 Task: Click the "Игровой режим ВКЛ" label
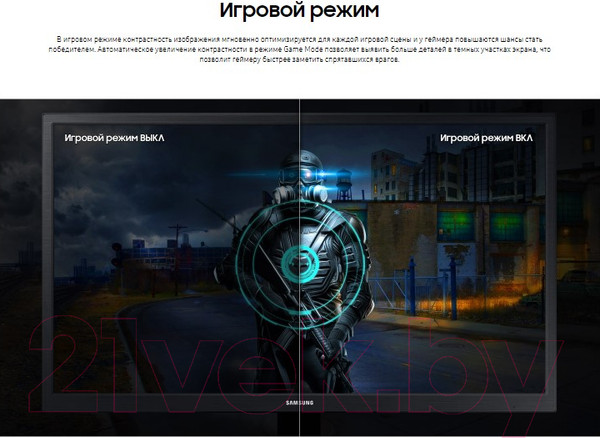coord(487,138)
